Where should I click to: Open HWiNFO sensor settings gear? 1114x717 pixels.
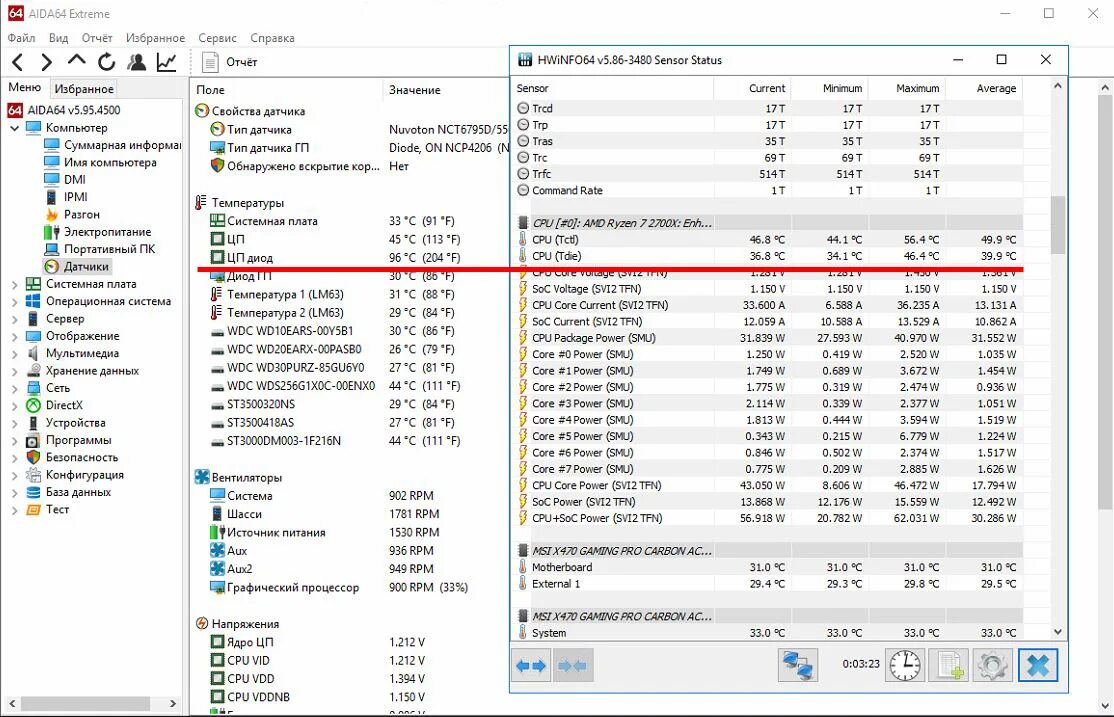[x=993, y=666]
